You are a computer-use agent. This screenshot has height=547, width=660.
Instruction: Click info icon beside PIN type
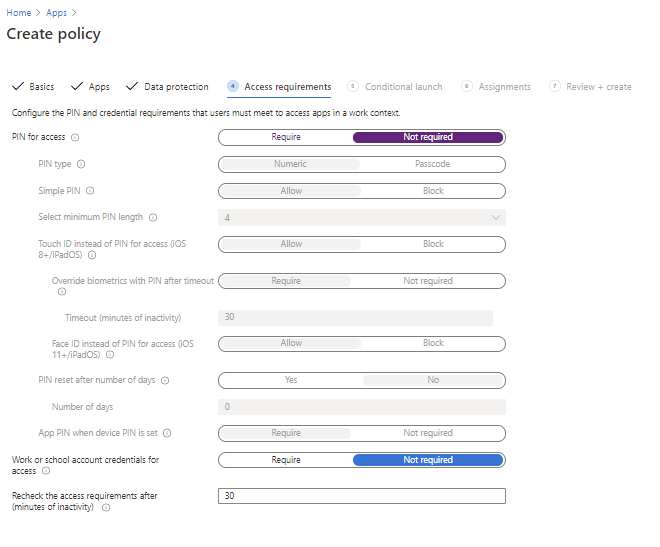[x=81, y=164]
